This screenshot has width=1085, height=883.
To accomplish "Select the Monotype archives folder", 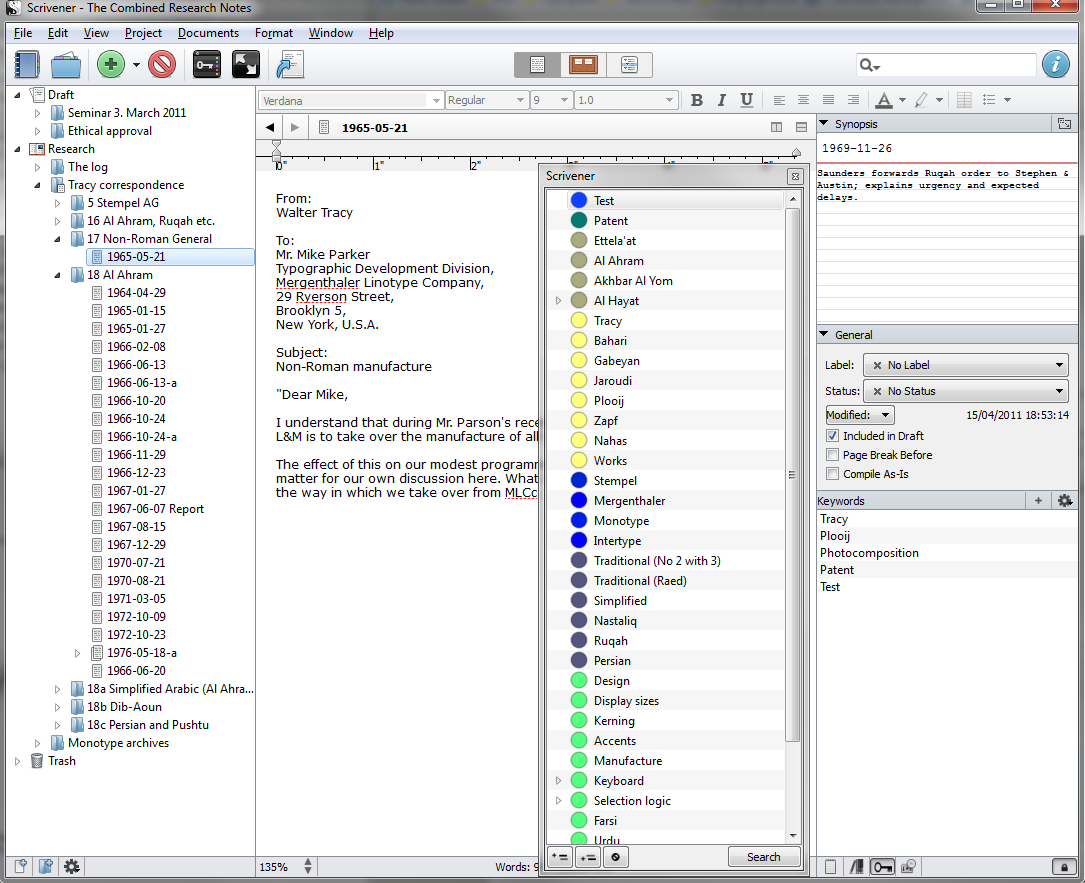I will (118, 743).
